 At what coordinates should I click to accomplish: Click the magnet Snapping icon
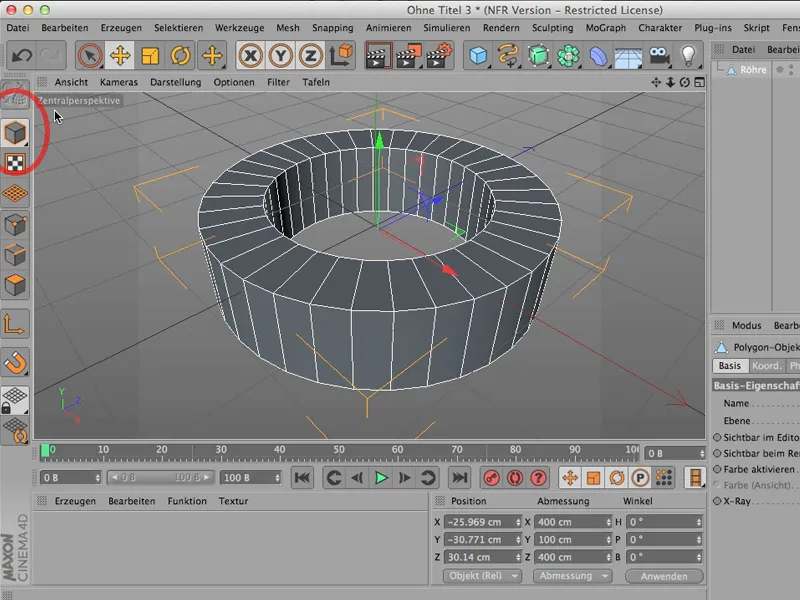coord(16,363)
